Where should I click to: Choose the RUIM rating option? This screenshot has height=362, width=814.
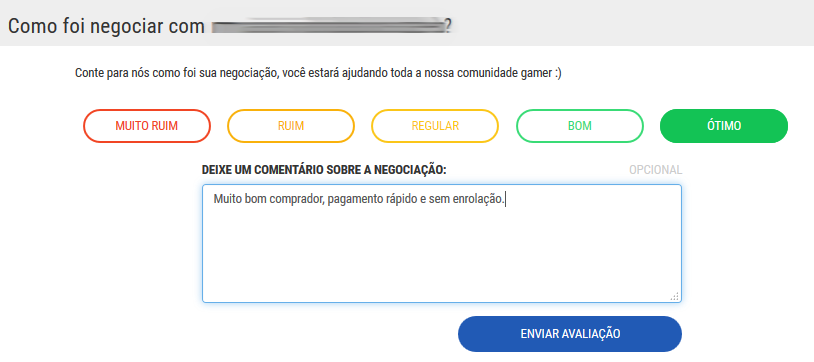291,126
